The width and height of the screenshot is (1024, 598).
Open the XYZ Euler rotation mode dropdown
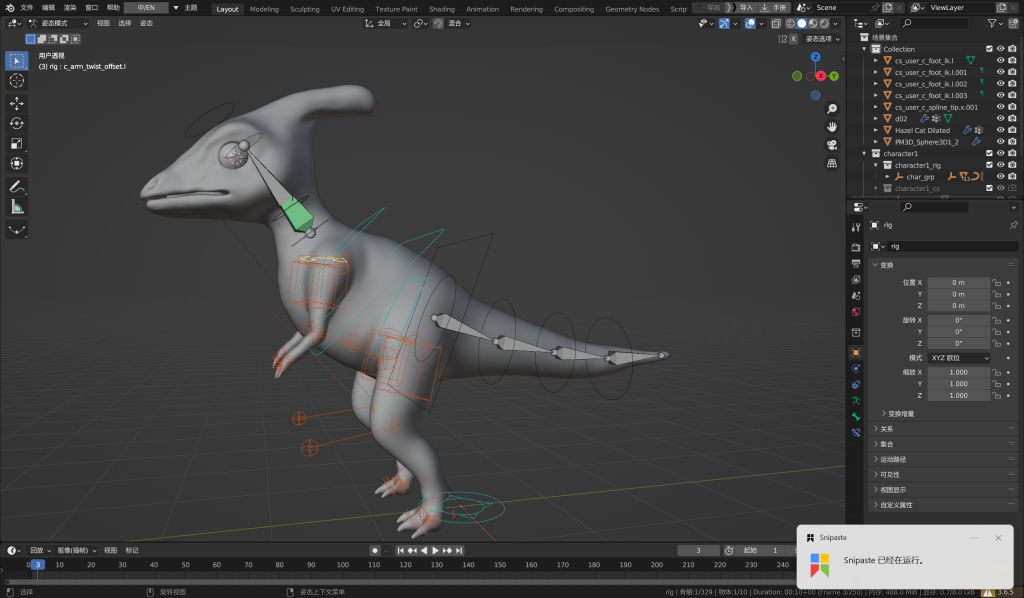958,357
